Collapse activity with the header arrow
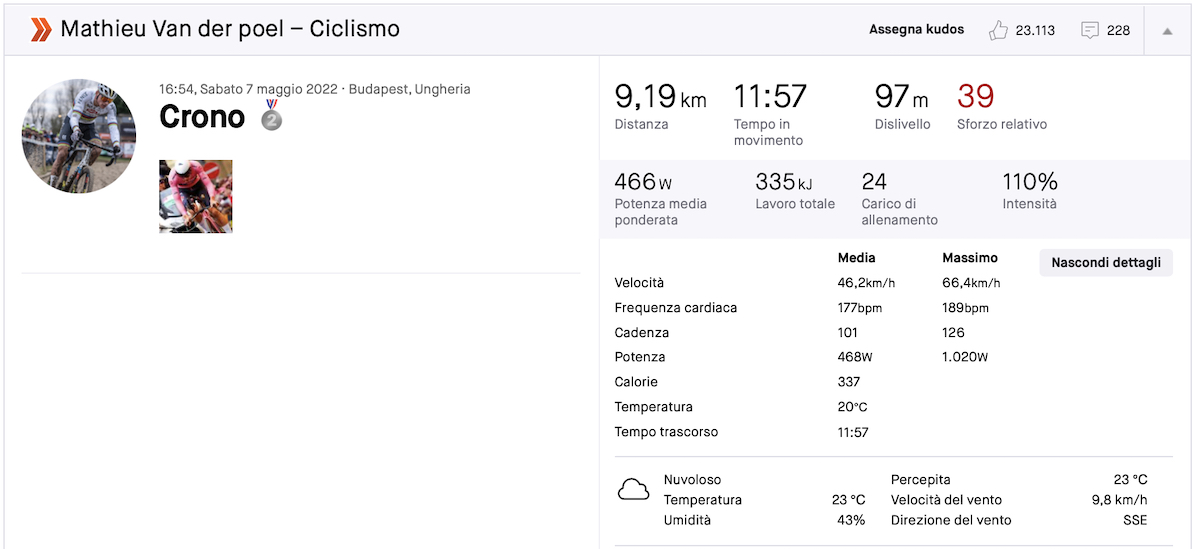The width and height of the screenshot is (1200, 549). point(1167,30)
